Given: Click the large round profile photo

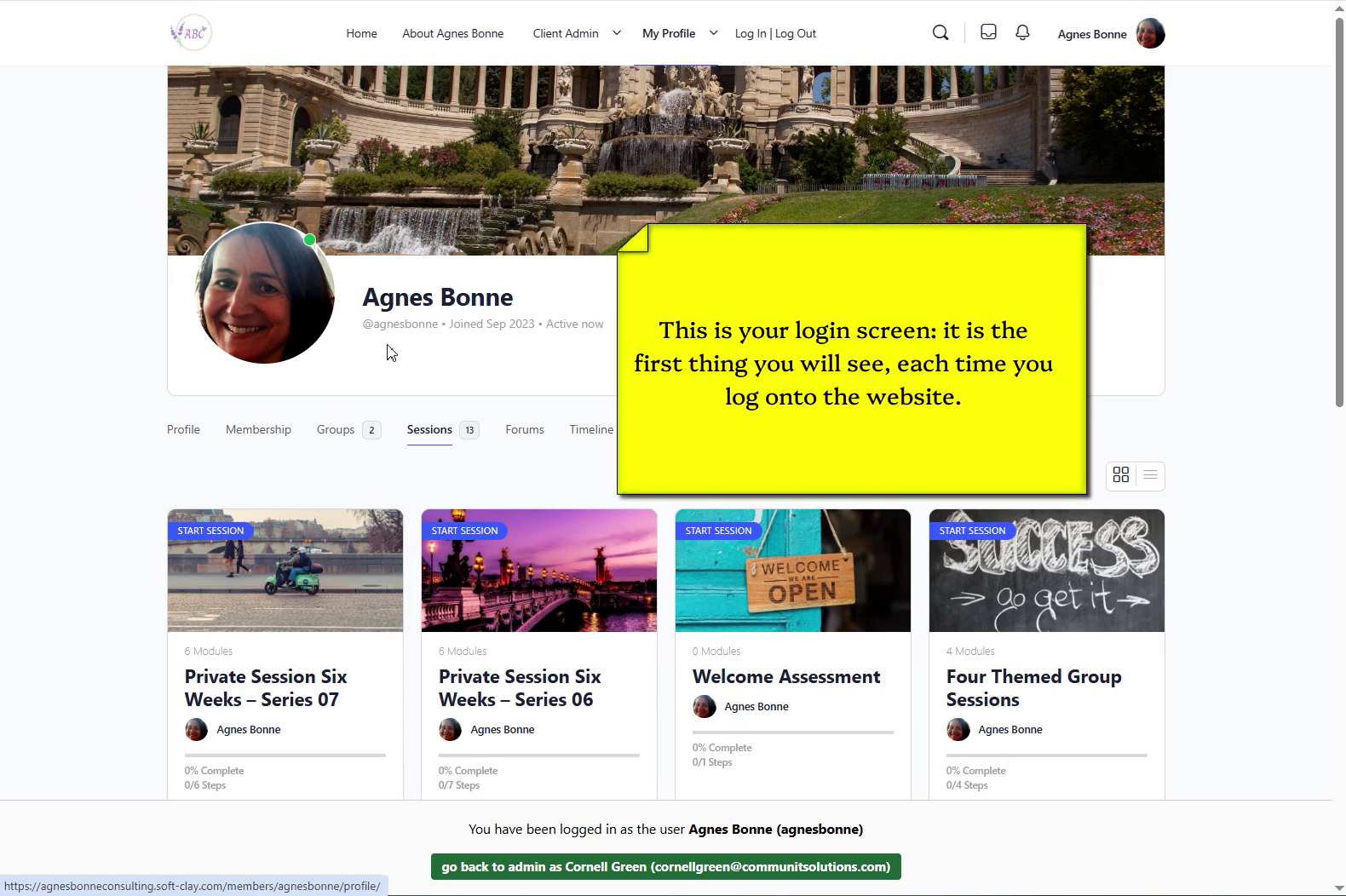Looking at the screenshot, I should 265,294.
